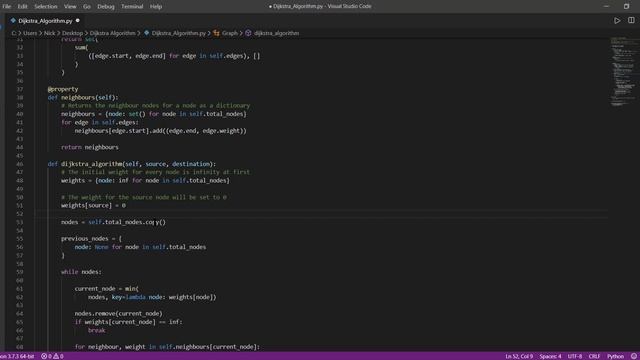Open the Go menu
Viewport: 640px width, 360px height.
tap(87, 7)
